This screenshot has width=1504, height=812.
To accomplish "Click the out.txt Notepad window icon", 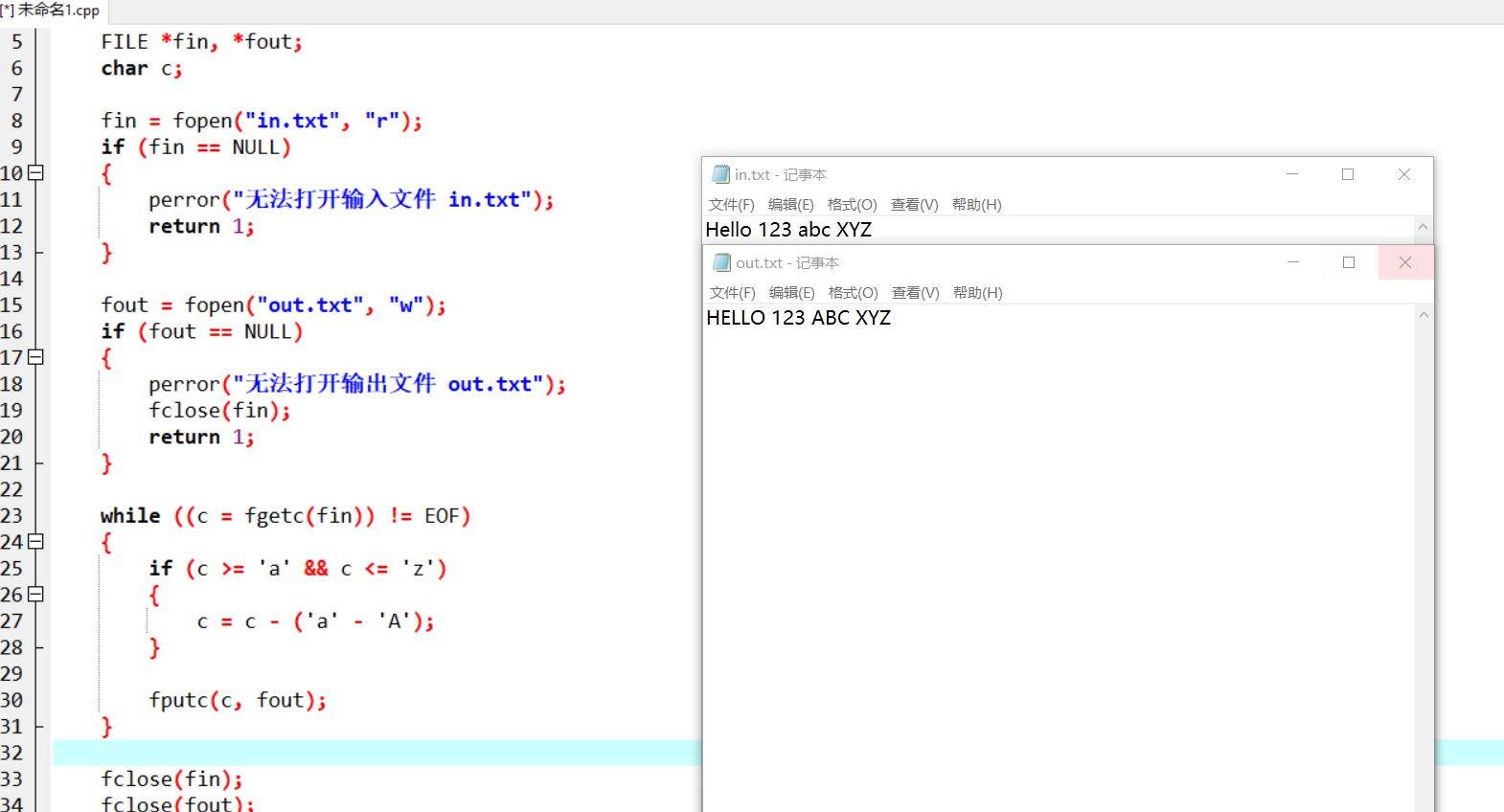I will (722, 262).
